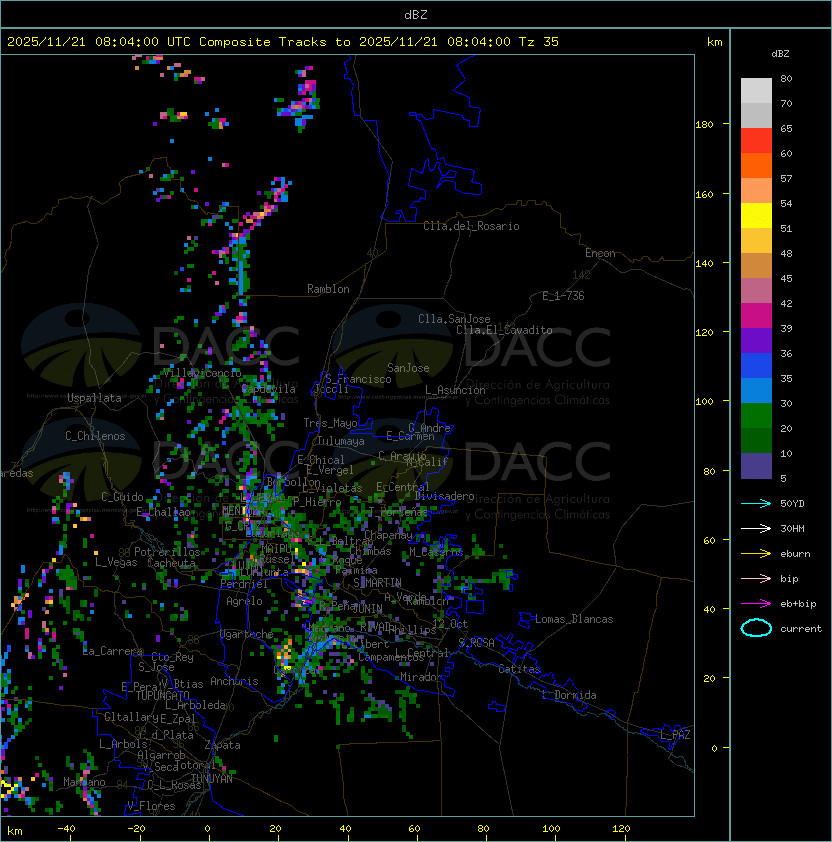Click the -40 km horizontal axis tick
Screen dimensions: 832x842
(66, 829)
